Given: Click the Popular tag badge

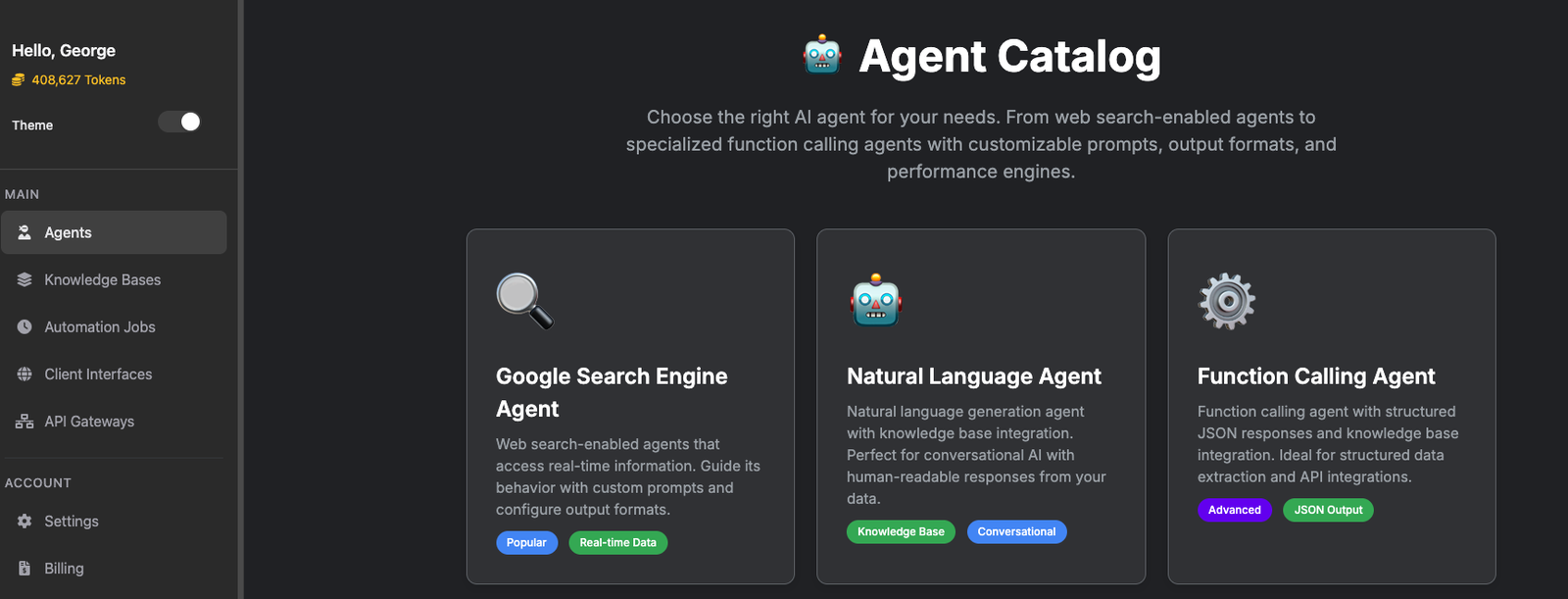Looking at the screenshot, I should point(526,543).
